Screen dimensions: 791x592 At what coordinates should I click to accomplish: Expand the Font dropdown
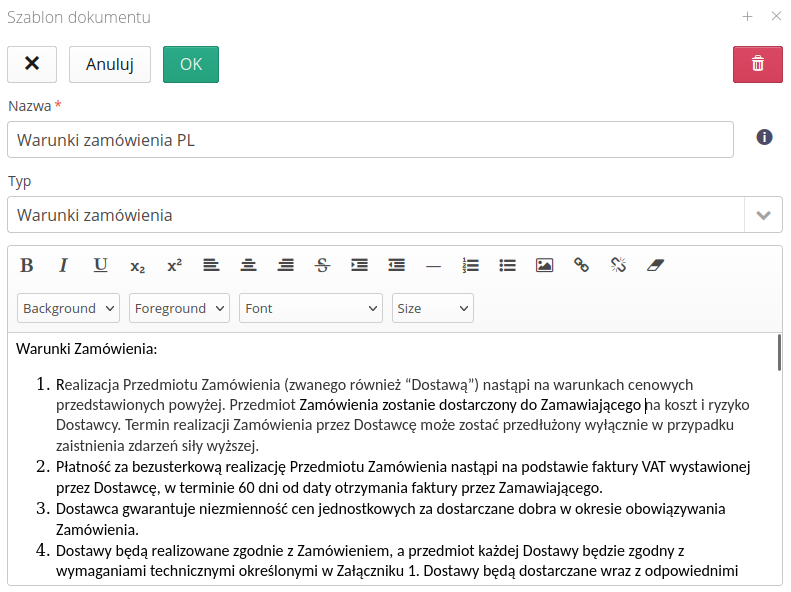coord(311,308)
